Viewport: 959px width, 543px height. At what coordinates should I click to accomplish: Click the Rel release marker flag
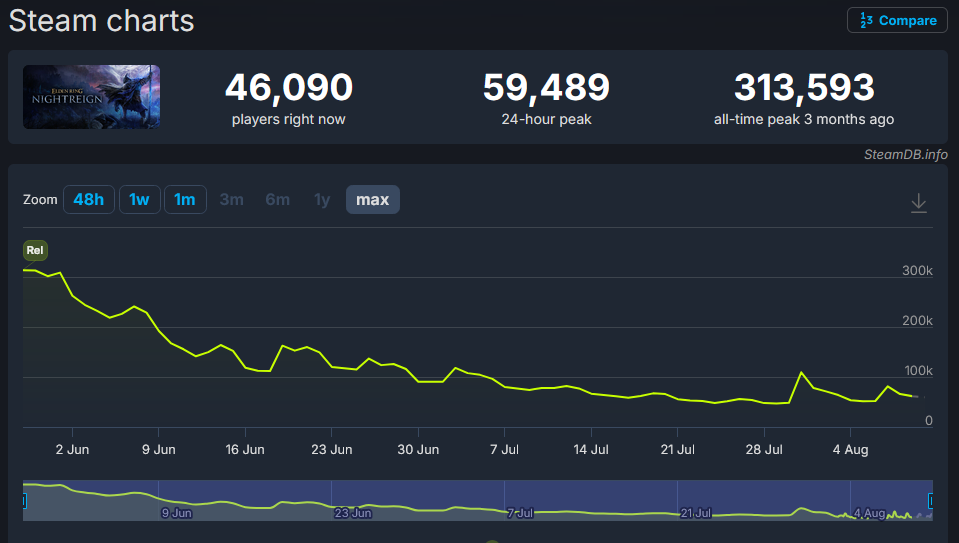click(35, 250)
